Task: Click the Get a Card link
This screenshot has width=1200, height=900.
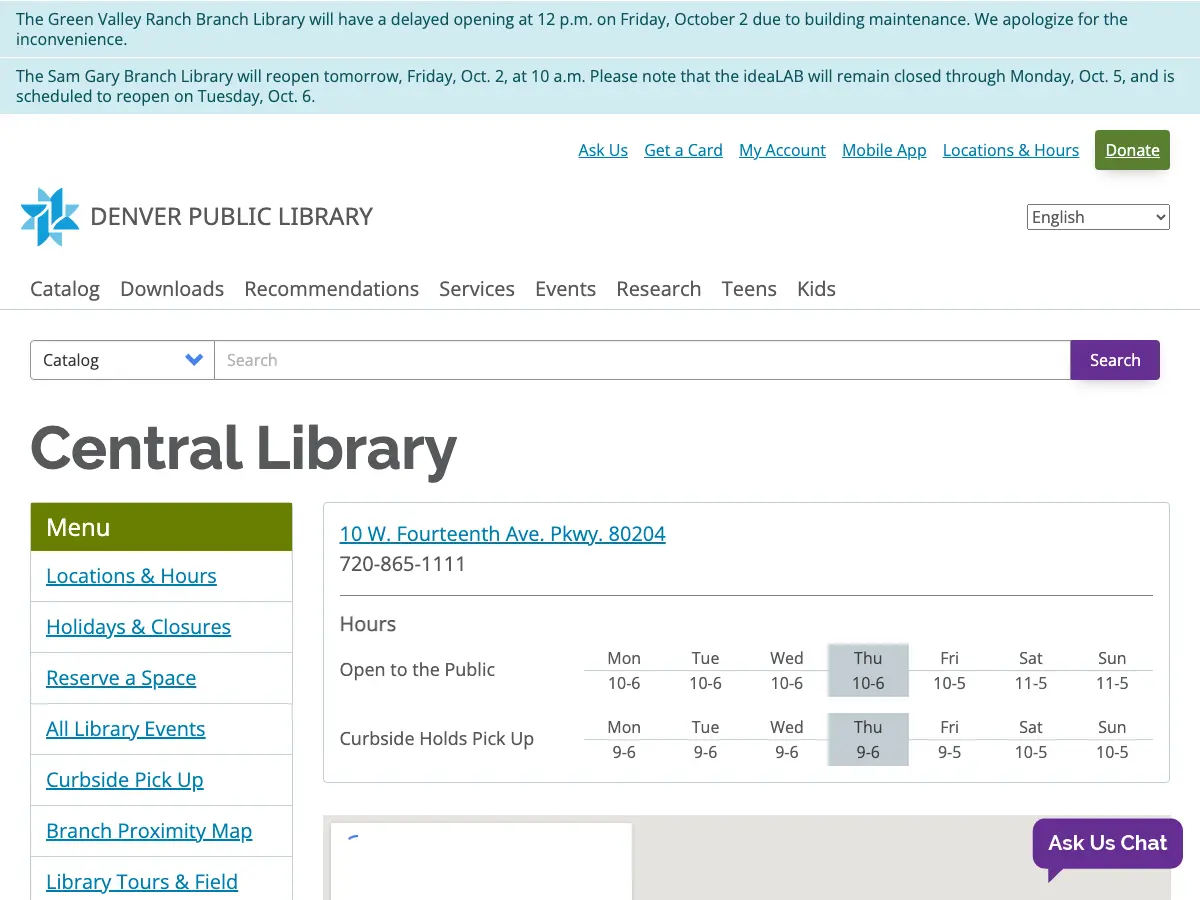Action: click(x=683, y=150)
